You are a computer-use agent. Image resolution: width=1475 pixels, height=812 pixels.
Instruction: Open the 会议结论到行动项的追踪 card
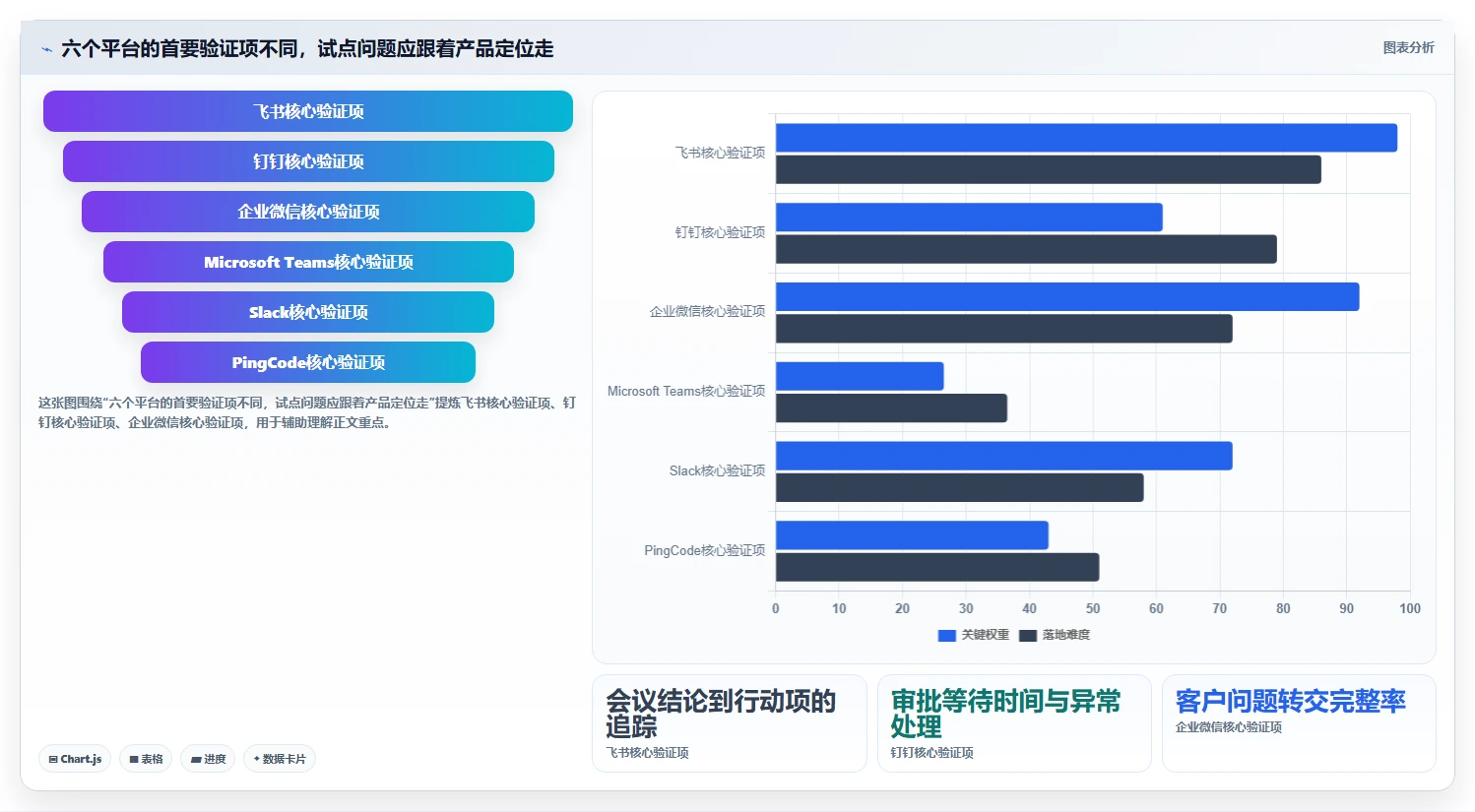tap(730, 723)
